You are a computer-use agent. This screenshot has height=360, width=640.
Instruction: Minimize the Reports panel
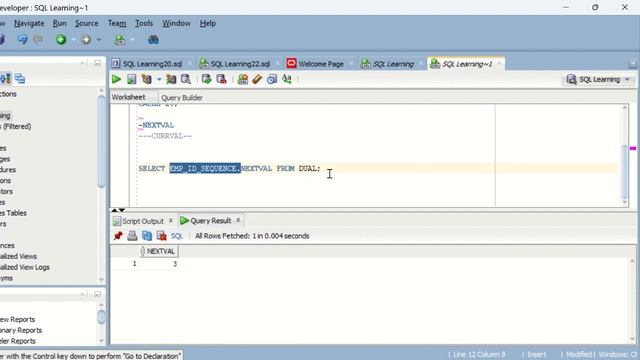click(97, 294)
